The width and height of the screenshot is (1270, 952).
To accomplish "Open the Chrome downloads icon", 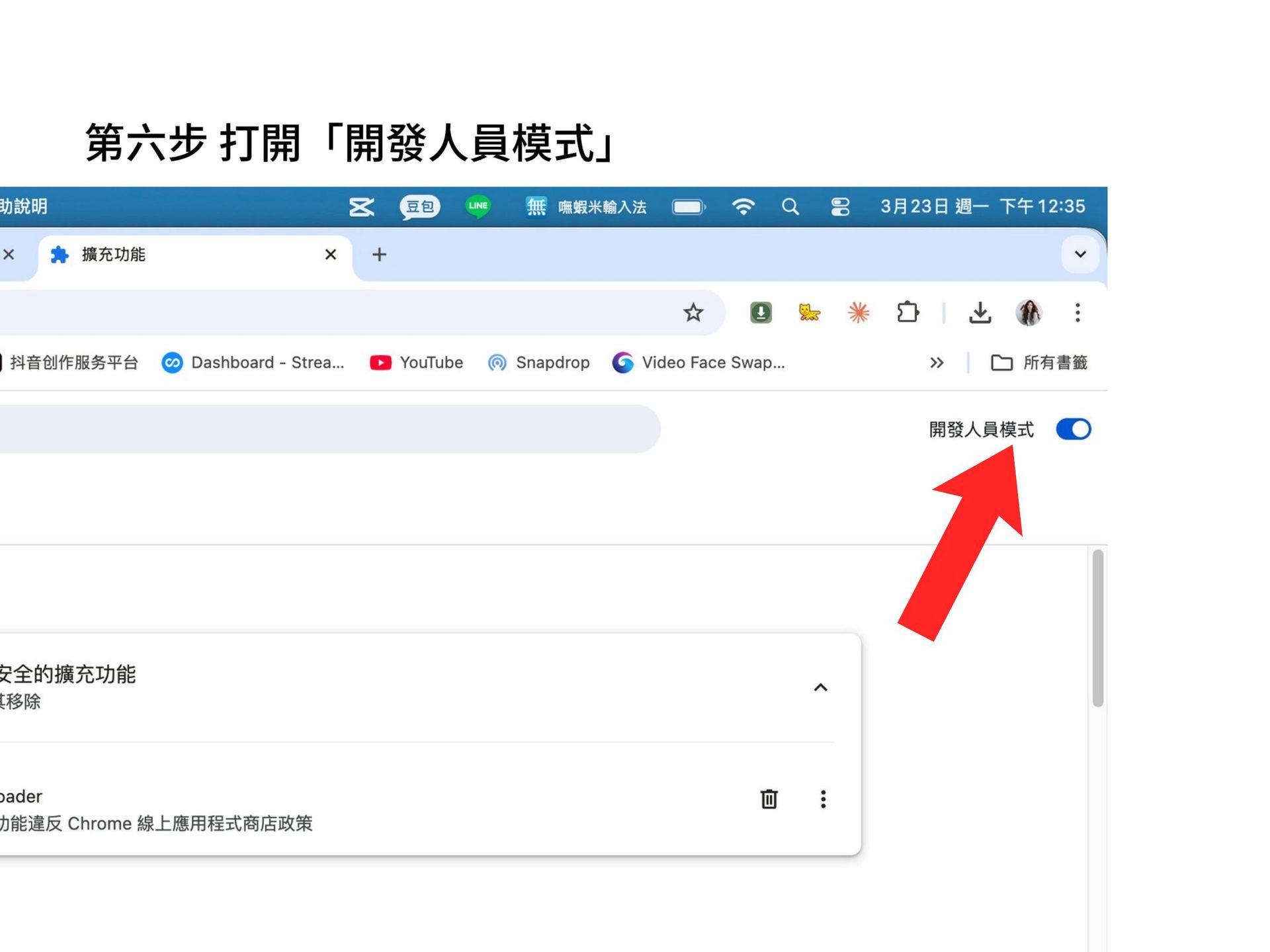I will 980,312.
